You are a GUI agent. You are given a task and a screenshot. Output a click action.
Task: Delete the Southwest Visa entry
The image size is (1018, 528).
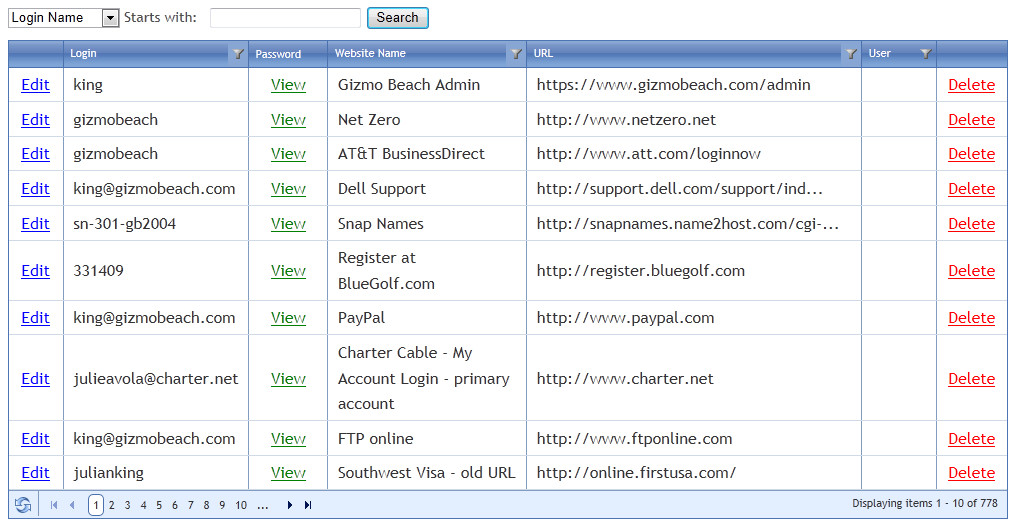971,473
